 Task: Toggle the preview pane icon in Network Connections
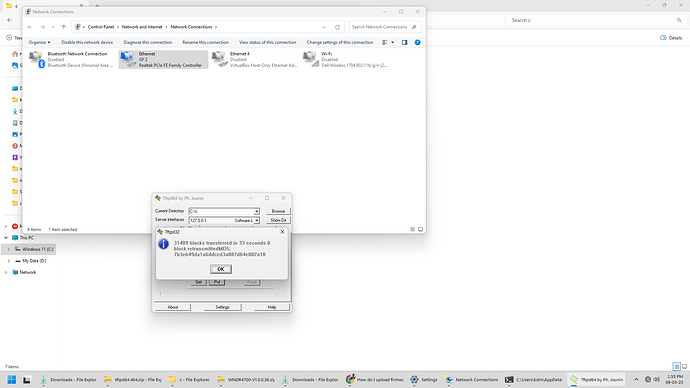[404, 42]
